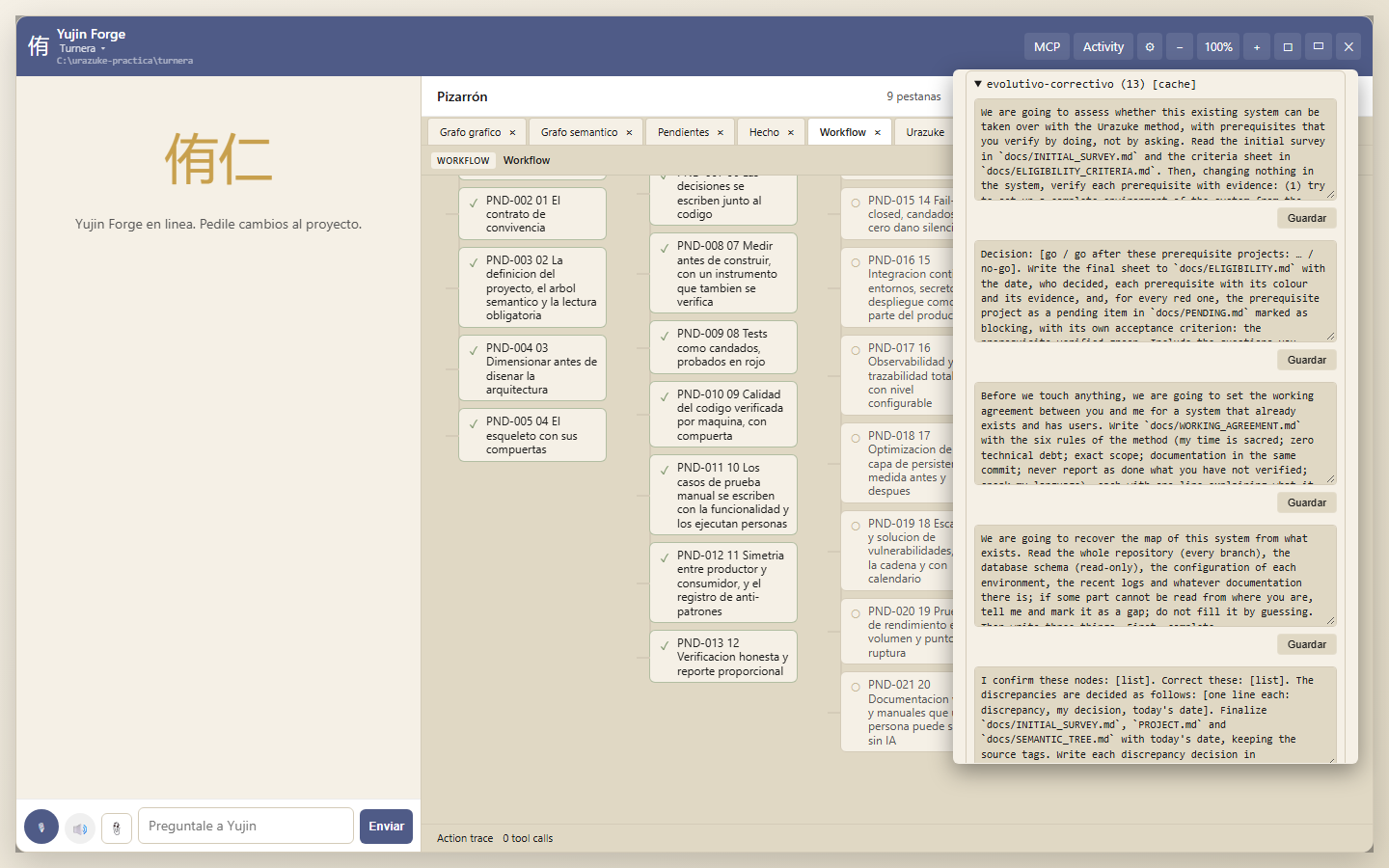
Task: Click Guardar under the 'recover the map' prompt
Action: tap(1307, 644)
